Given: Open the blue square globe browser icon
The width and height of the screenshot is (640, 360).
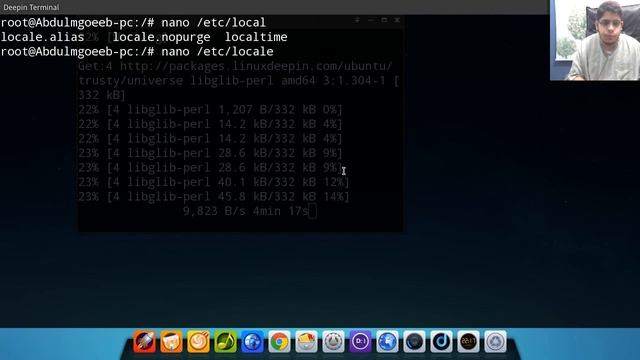Looking at the screenshot, I should 252,341.
